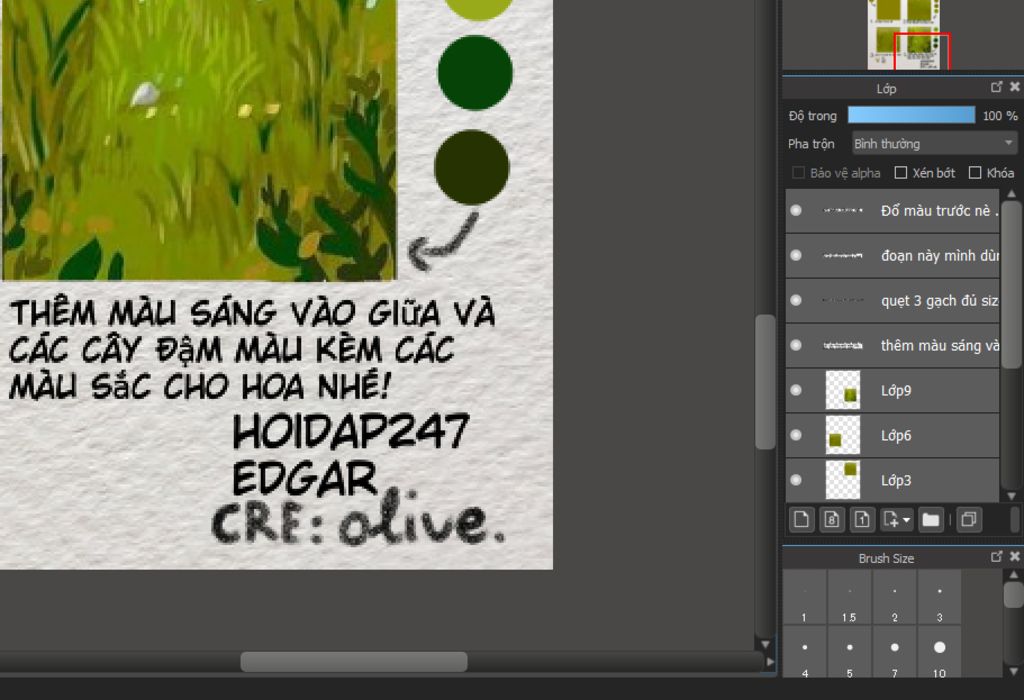
Task: Enable the Bảo vệ alpha checkbox
Action: (798, 172)
